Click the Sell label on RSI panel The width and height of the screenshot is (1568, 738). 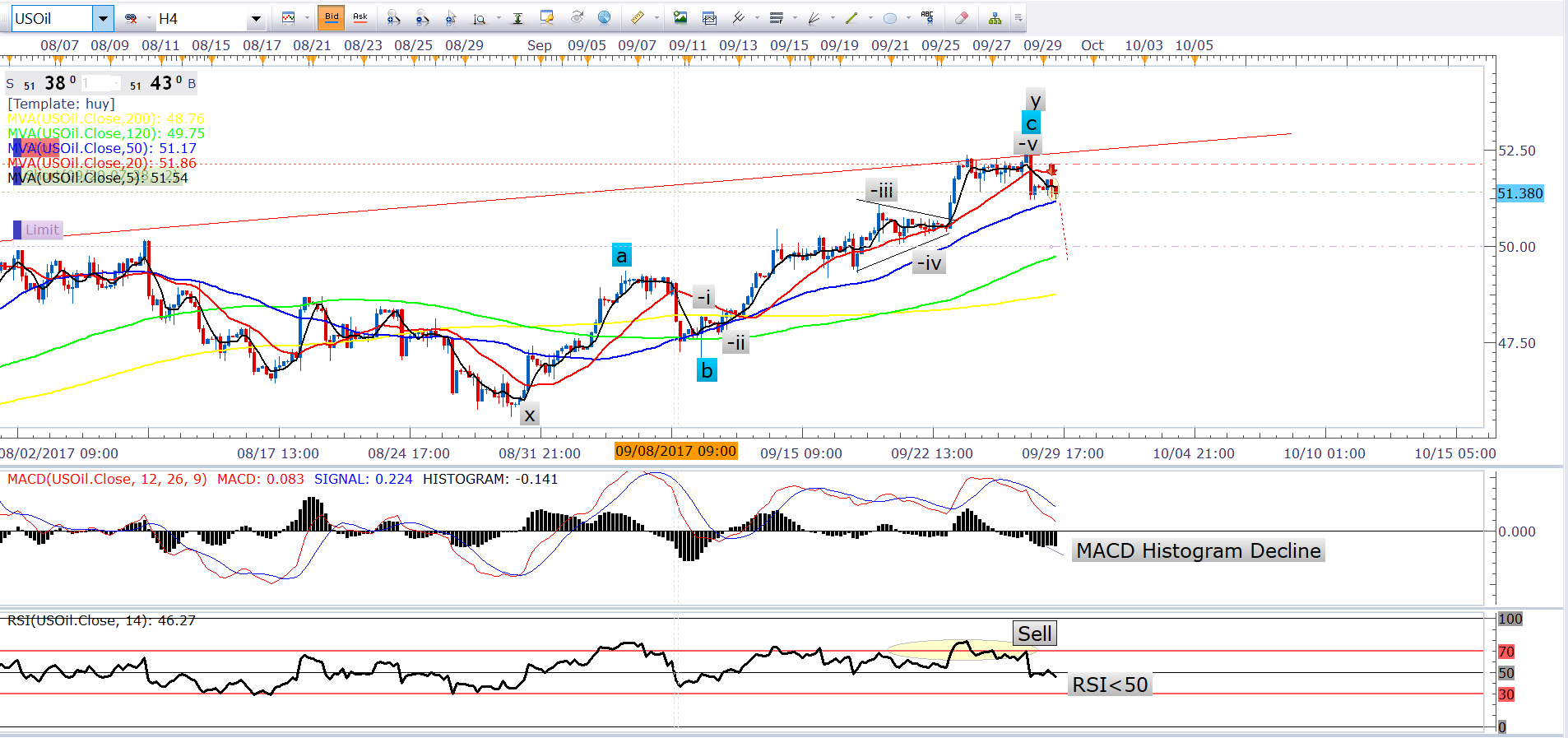[1034, 634]
